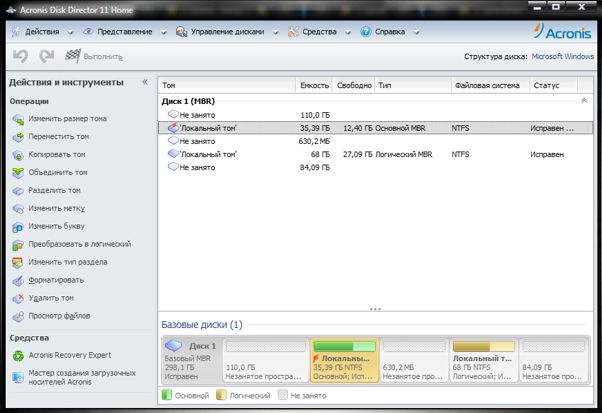Sort by the Емкость column header

click(x=314, y=85)
